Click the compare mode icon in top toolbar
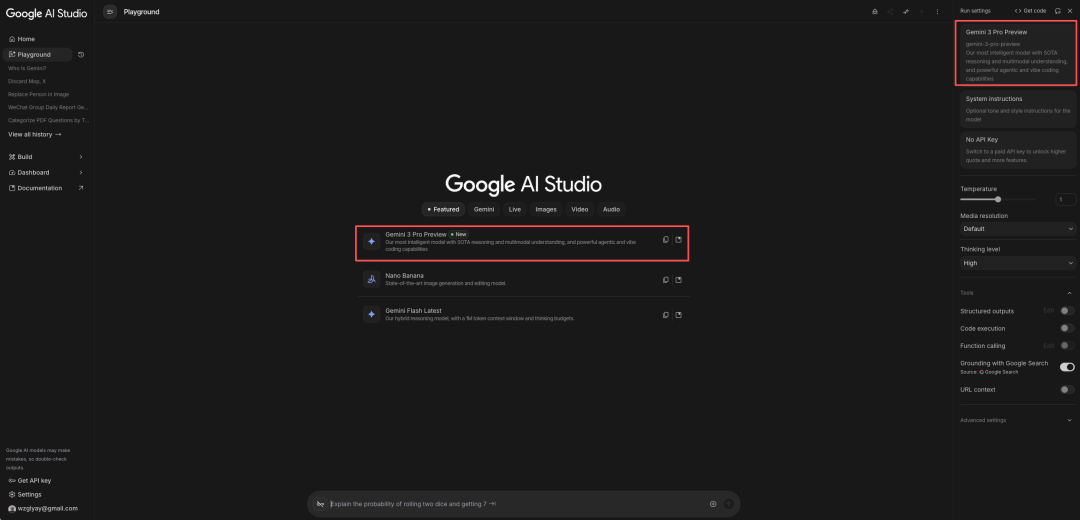 [906, 12]
